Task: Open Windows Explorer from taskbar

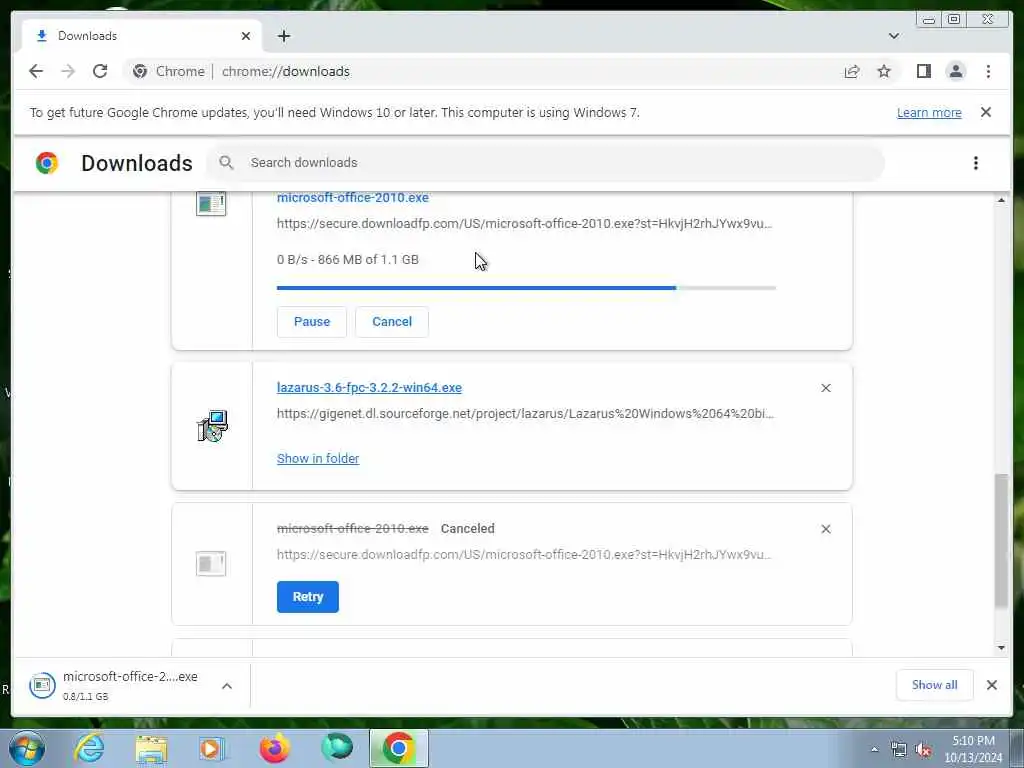Action: coord(151,748)
